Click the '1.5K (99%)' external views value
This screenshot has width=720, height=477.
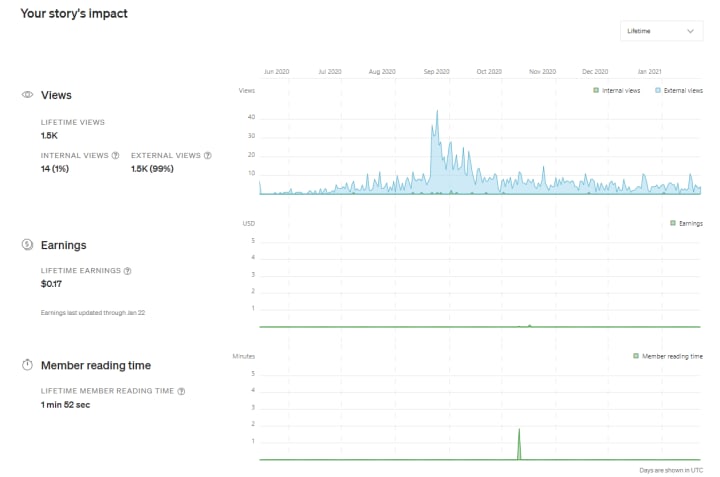(152, 168)
